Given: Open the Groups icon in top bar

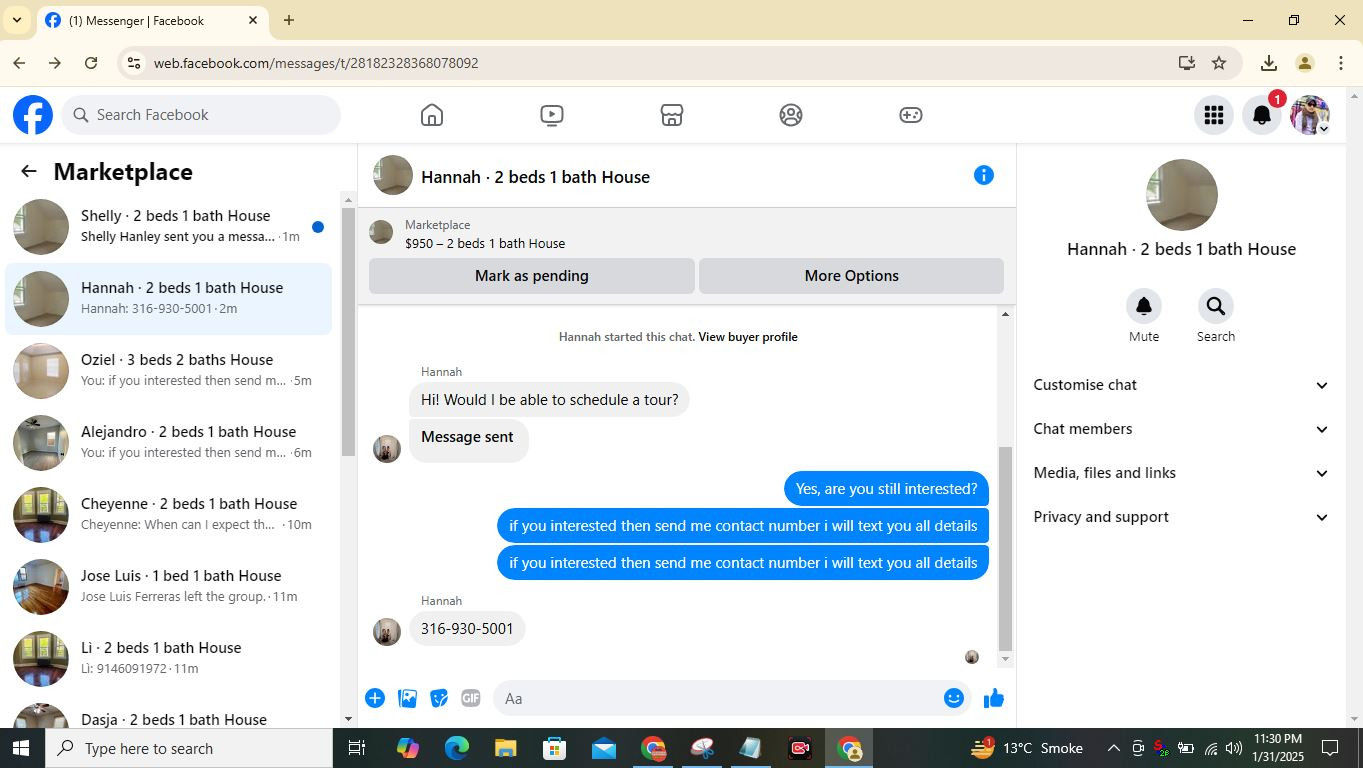Looking at the screenshot, I should pyautogui.click(x=791, y=115).
